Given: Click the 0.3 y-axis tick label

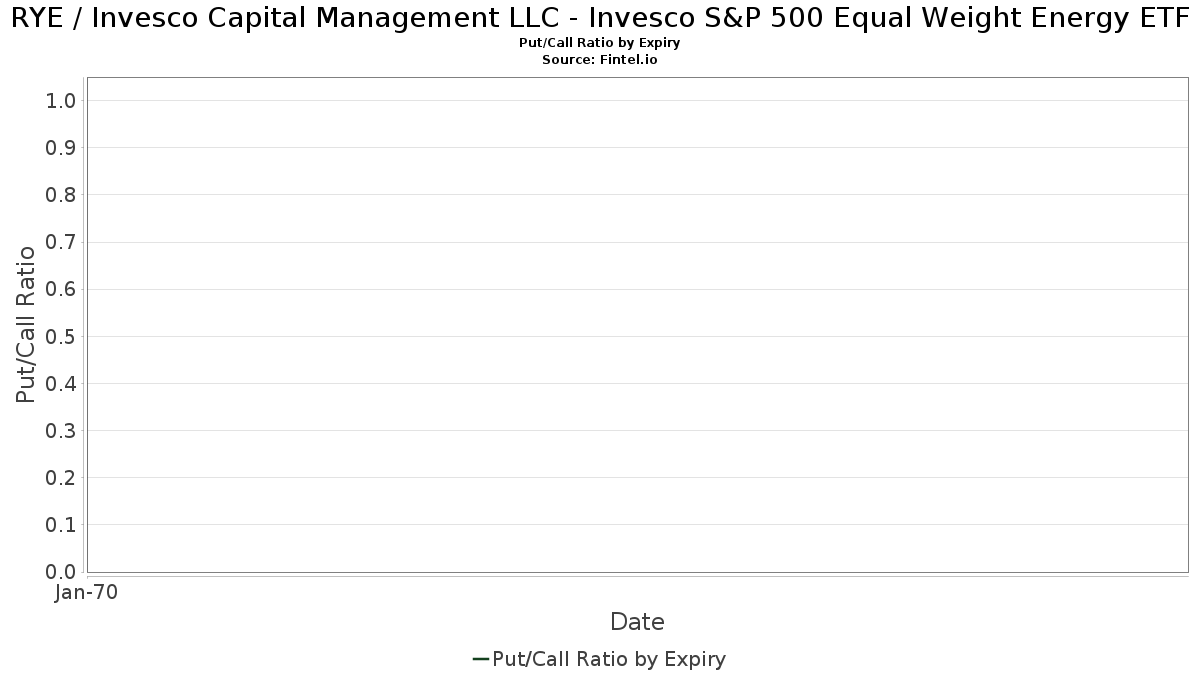Looking at the screenshot, I should click(61, 430).
